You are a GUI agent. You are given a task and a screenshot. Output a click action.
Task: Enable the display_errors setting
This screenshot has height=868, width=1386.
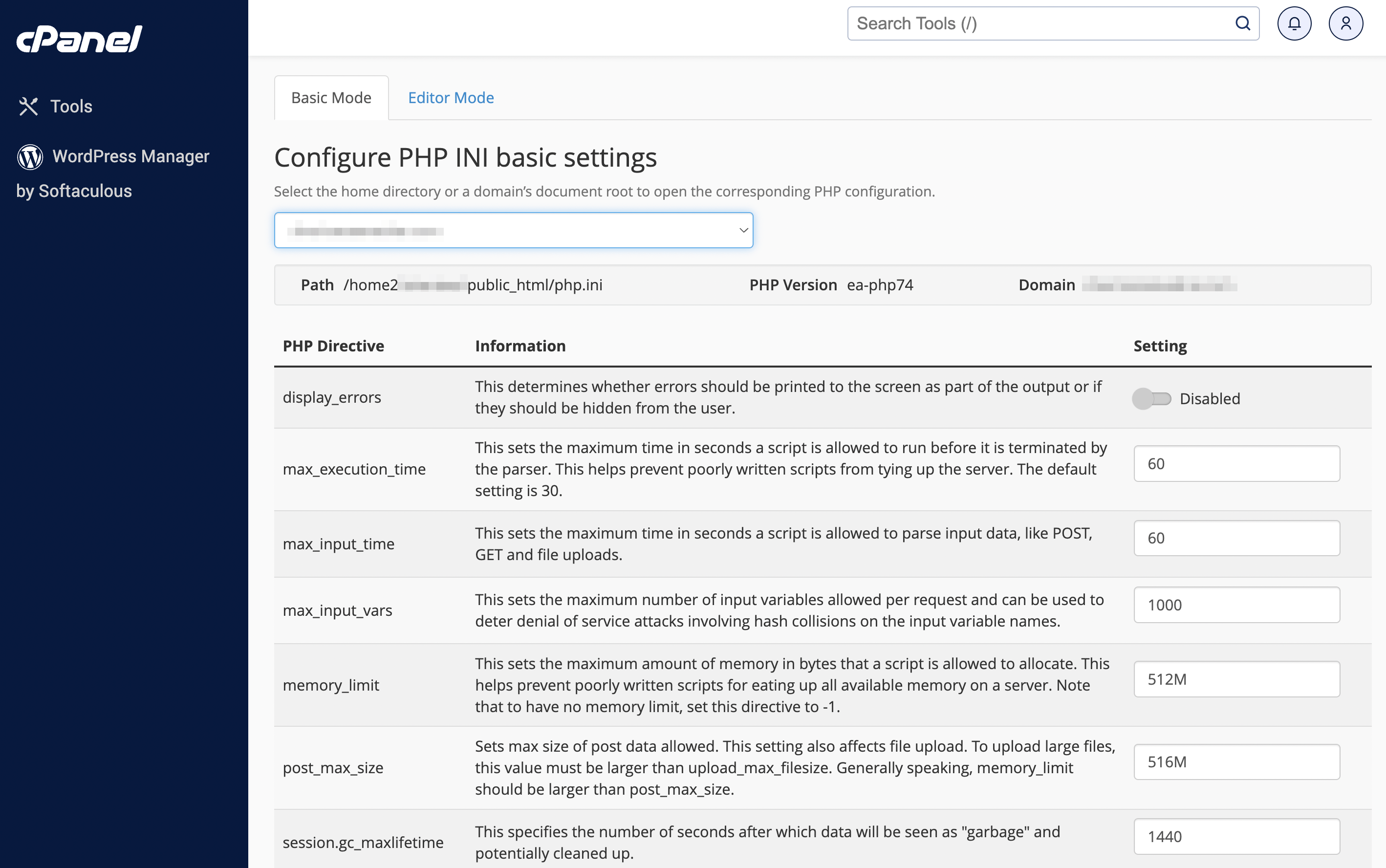click(1152, 398)
